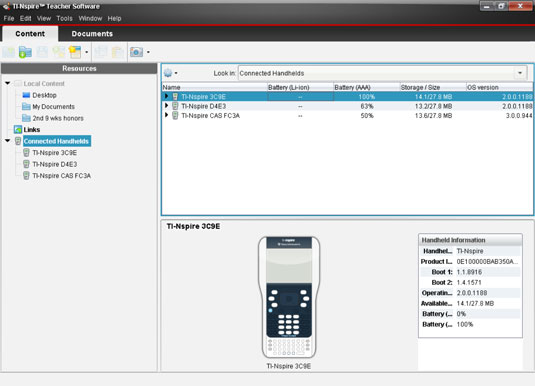Select TI-Nspire D4E3 name in table
This screenshot has height=386, width=535.
coord(204,106)
